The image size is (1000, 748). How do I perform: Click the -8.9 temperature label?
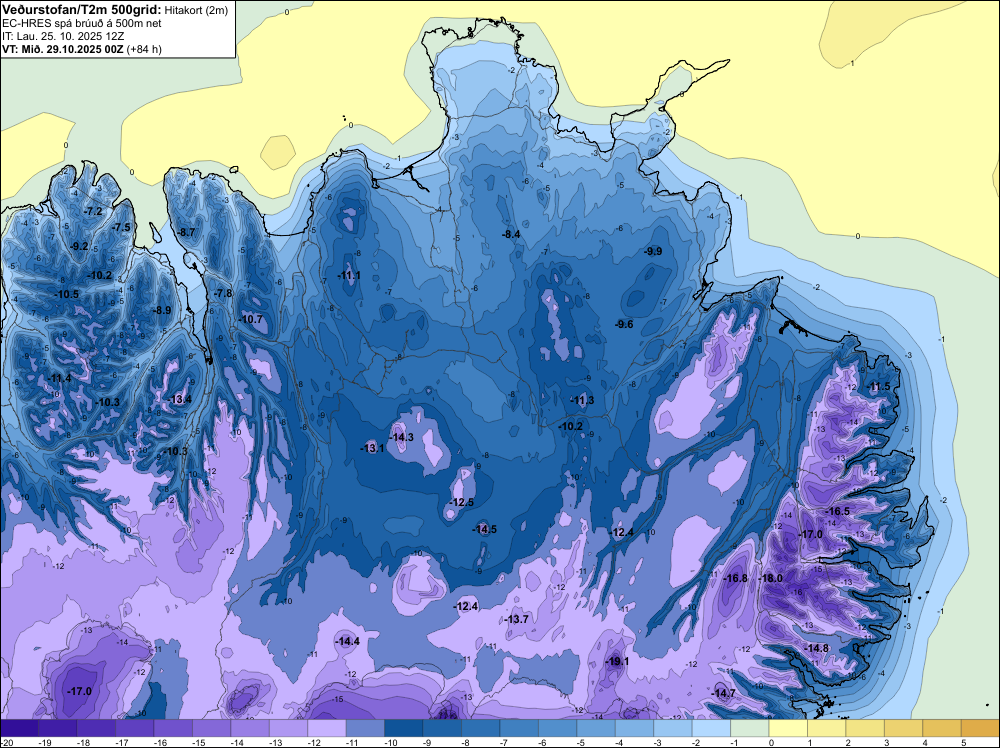coord(162,311)
